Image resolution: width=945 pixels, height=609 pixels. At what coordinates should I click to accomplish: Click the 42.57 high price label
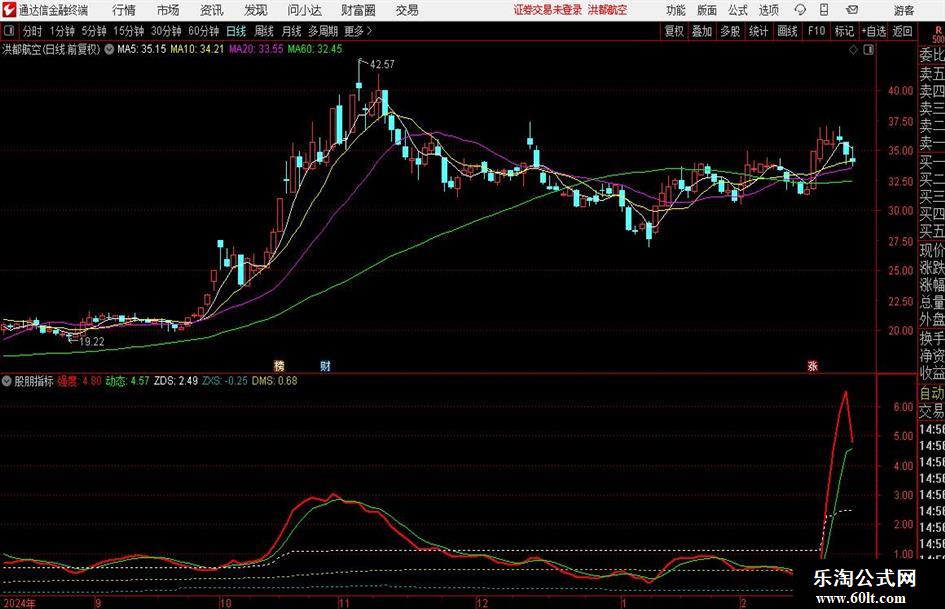point(382,64)
